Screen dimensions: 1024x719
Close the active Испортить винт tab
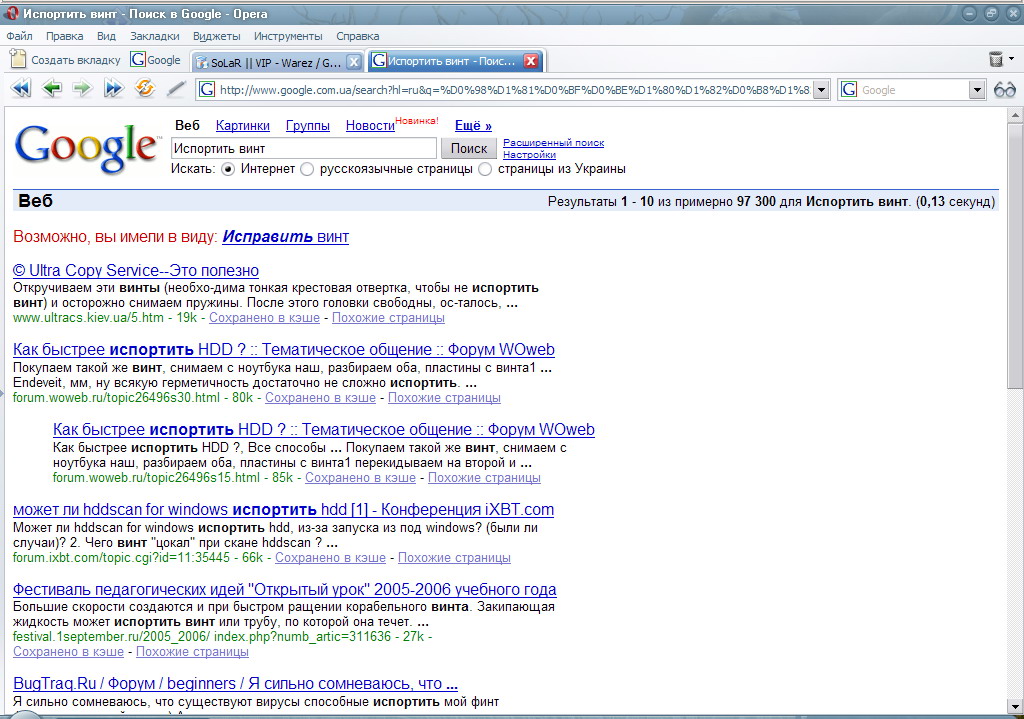(x=531, y=61)
